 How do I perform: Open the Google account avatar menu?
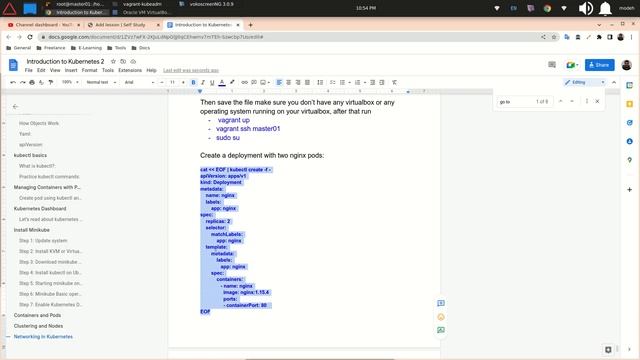pyautogui.click(x=627, y=65)
